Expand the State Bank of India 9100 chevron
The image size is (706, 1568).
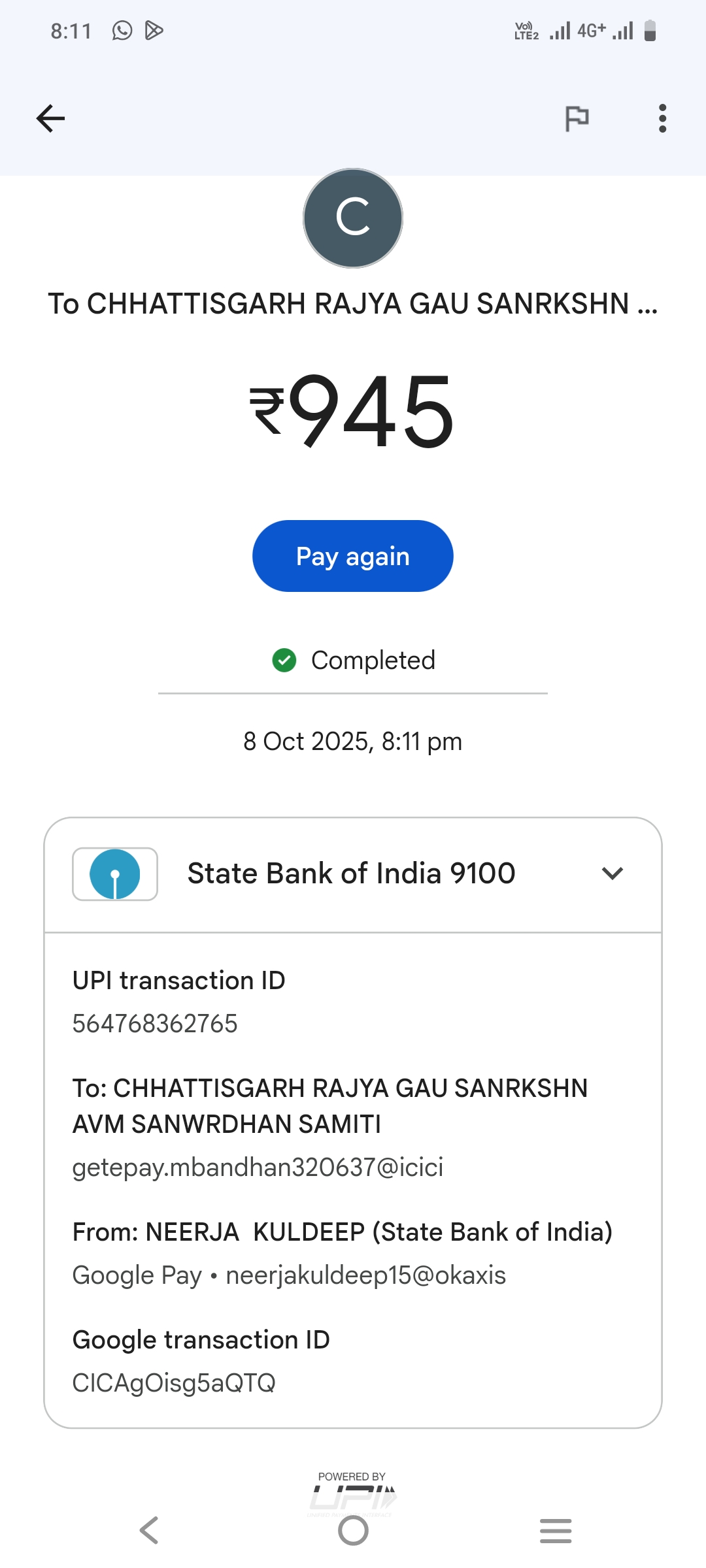(x=613, y=874)
